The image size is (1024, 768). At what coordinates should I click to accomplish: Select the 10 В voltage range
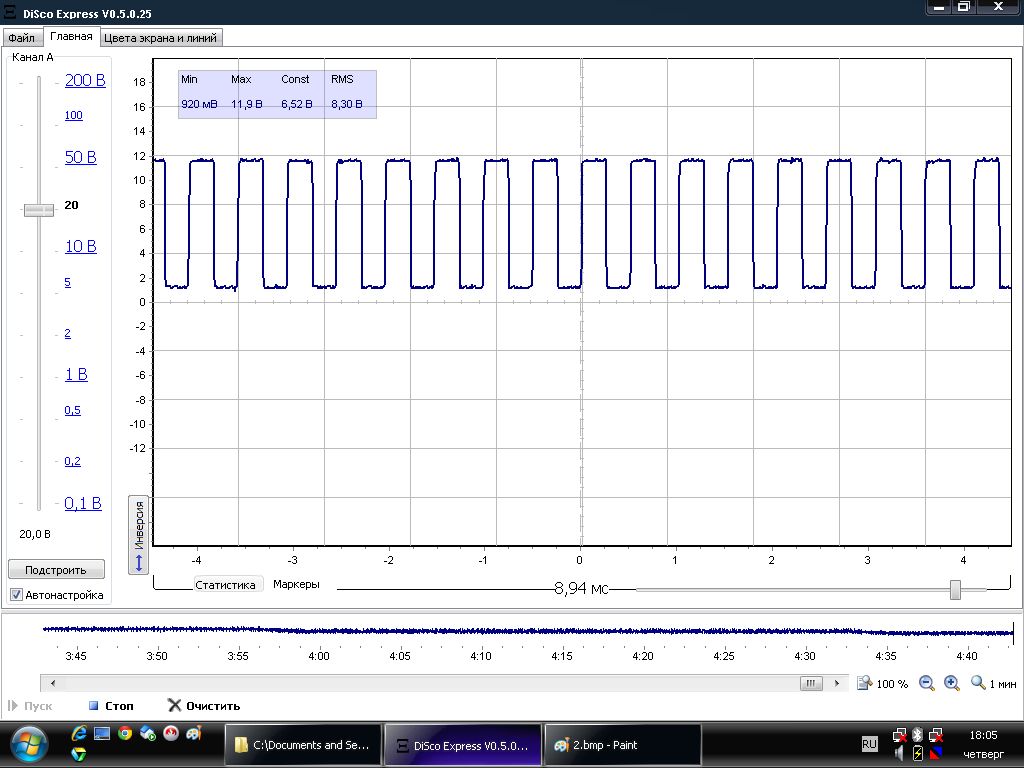(x=80, y=246)
